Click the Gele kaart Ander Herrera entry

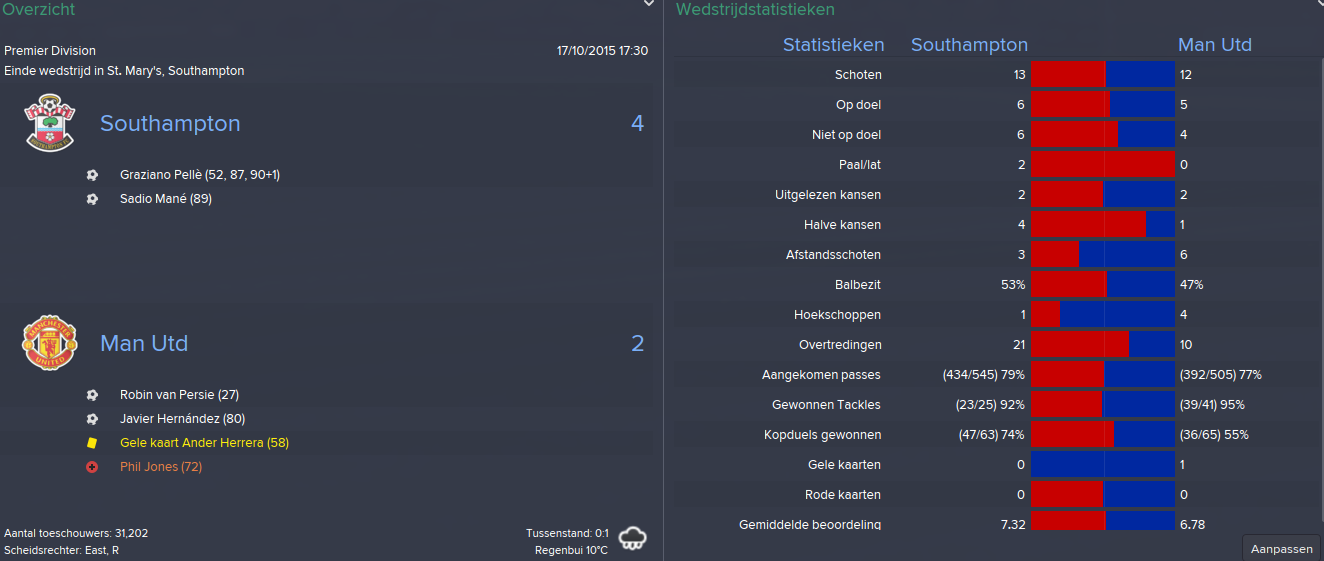[x=204, y=443]
